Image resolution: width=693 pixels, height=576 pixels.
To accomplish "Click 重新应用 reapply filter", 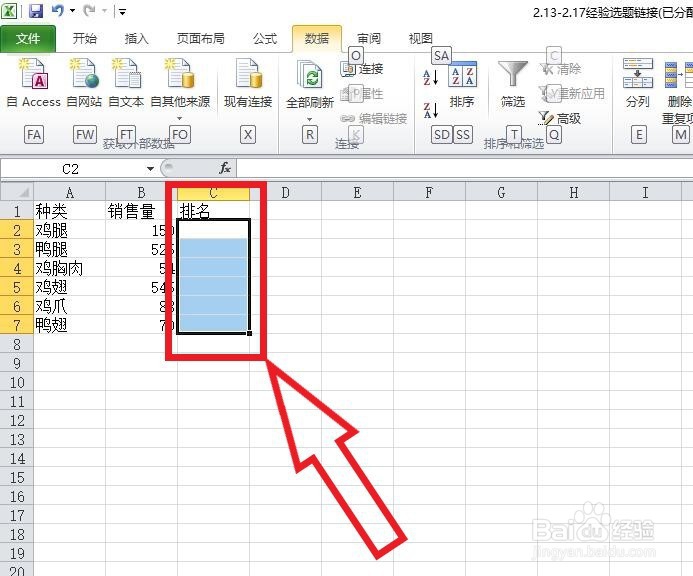I will tap(572, 94).
